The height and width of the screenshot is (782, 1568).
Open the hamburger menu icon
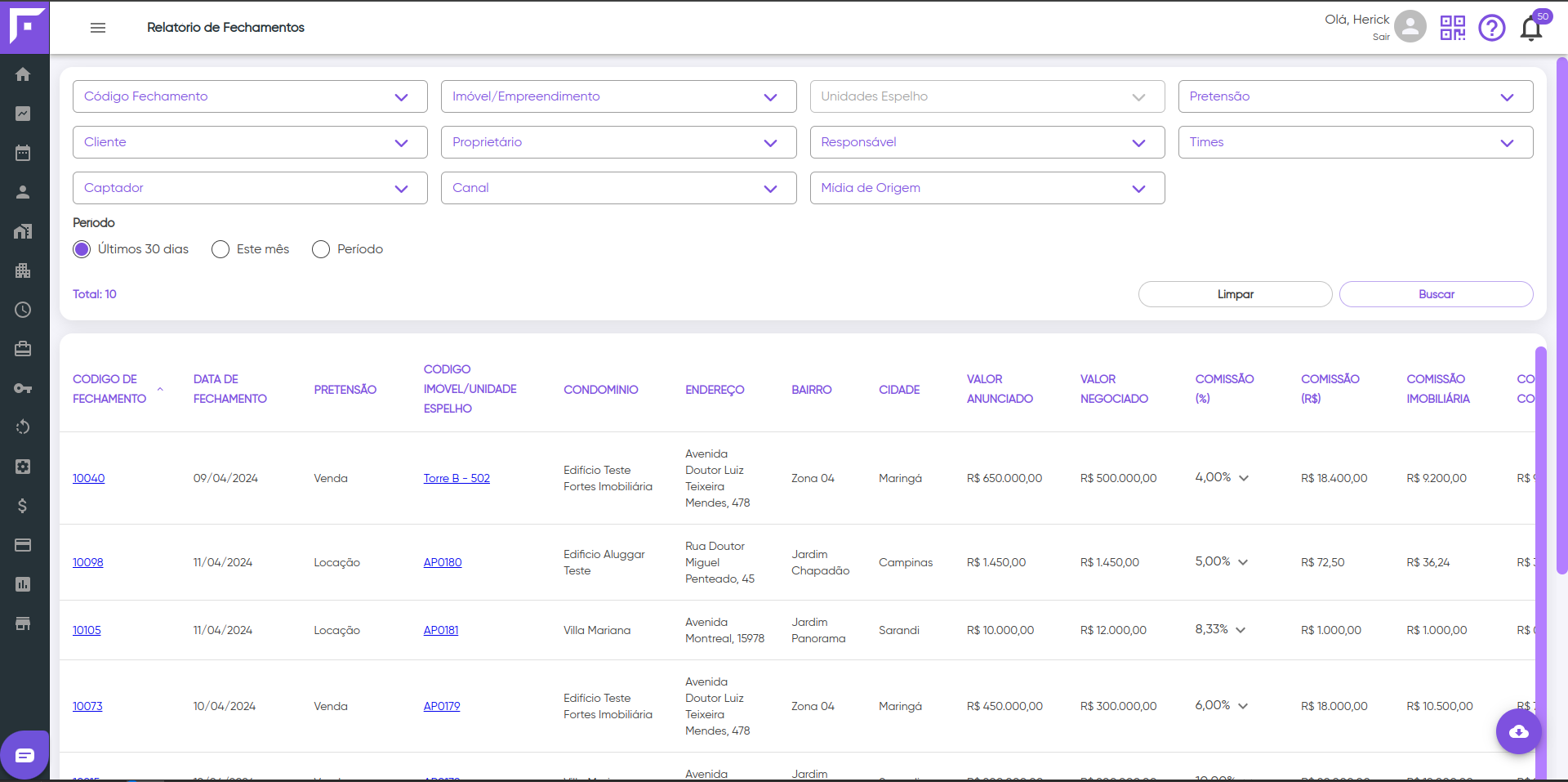[x=98, y=28]
